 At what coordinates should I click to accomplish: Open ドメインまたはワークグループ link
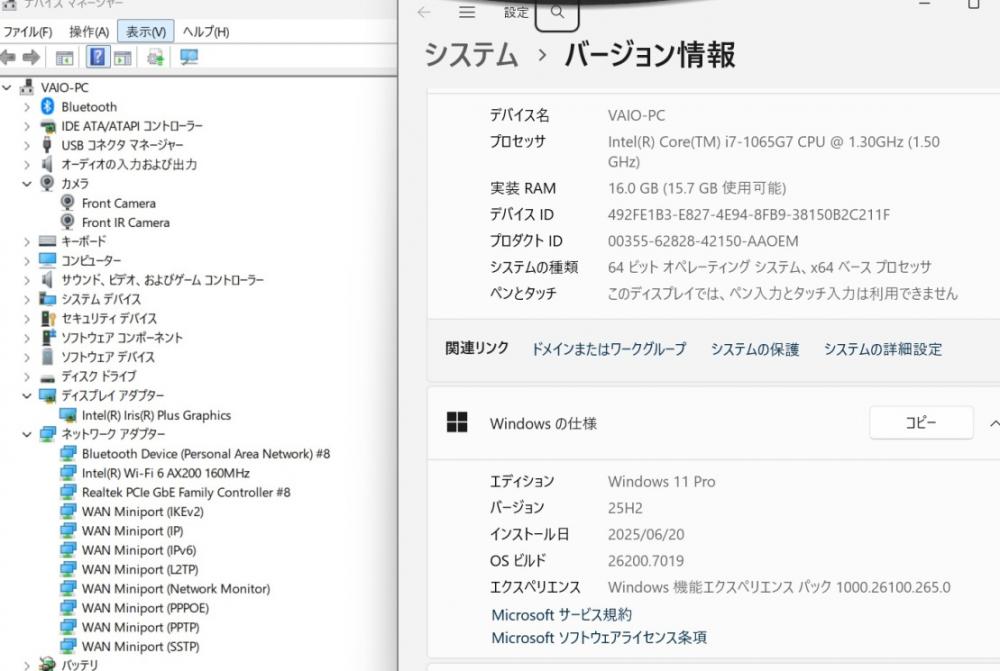point(609,349)
